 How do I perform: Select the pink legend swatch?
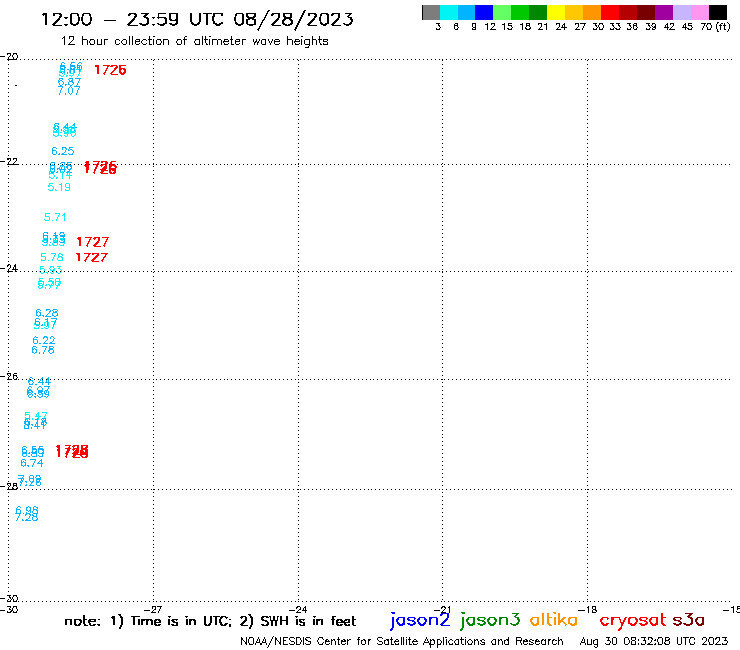pyautogui.click(x=699, y=12)
